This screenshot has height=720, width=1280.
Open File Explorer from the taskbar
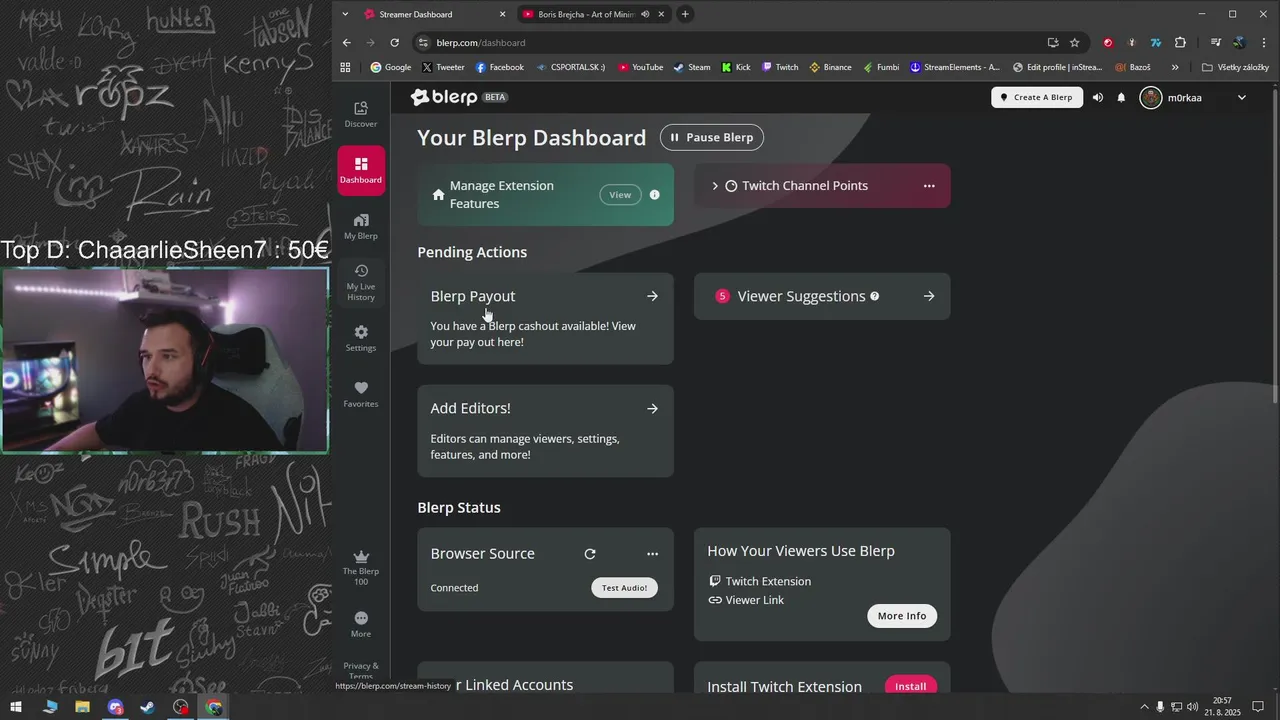pos(83,707)
